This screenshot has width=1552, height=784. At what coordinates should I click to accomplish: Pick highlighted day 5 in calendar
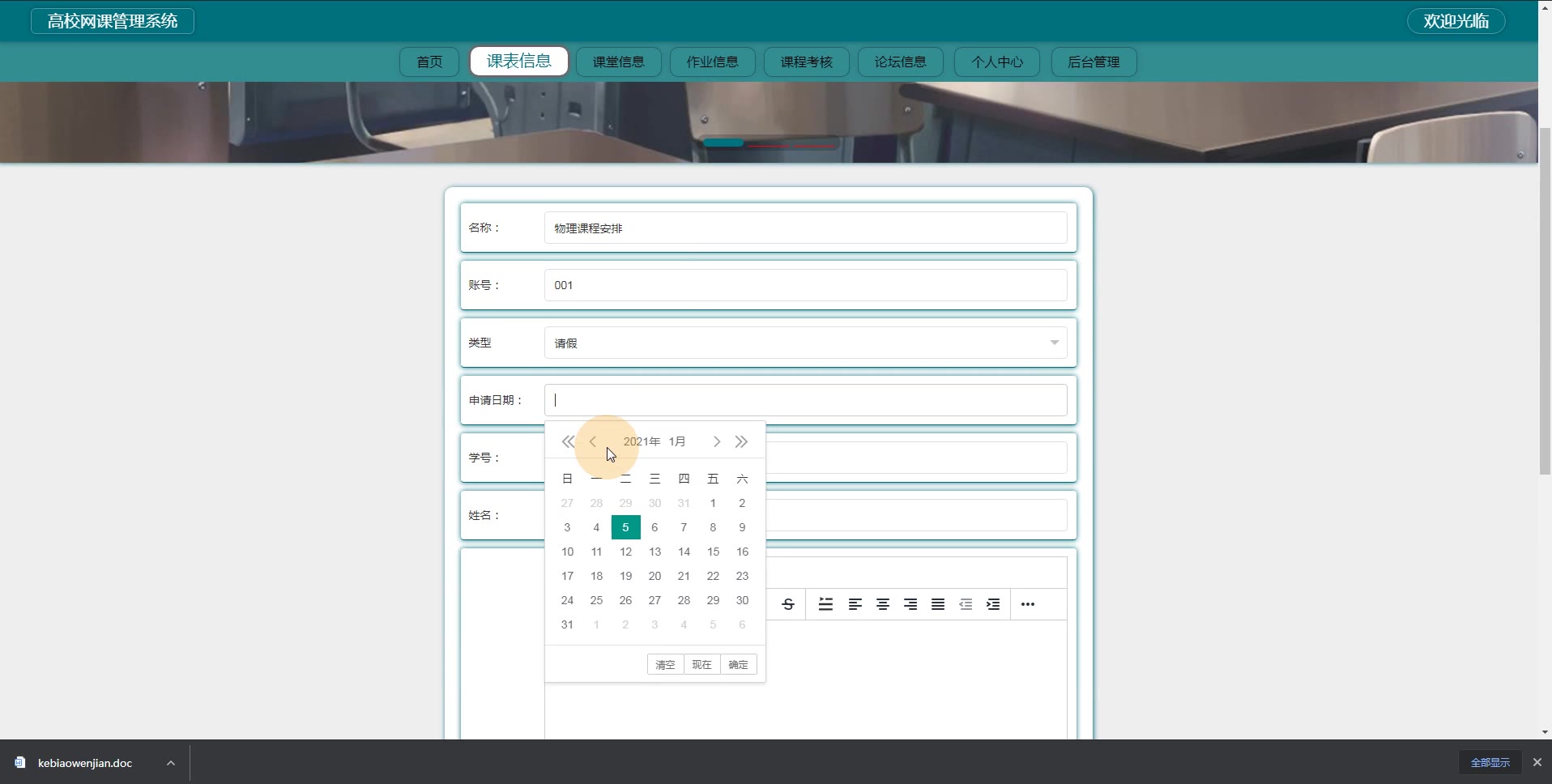[x=625, y=527]
